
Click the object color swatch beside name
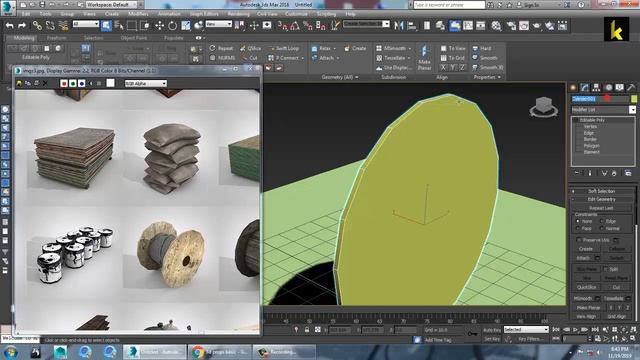click(633, 99)
